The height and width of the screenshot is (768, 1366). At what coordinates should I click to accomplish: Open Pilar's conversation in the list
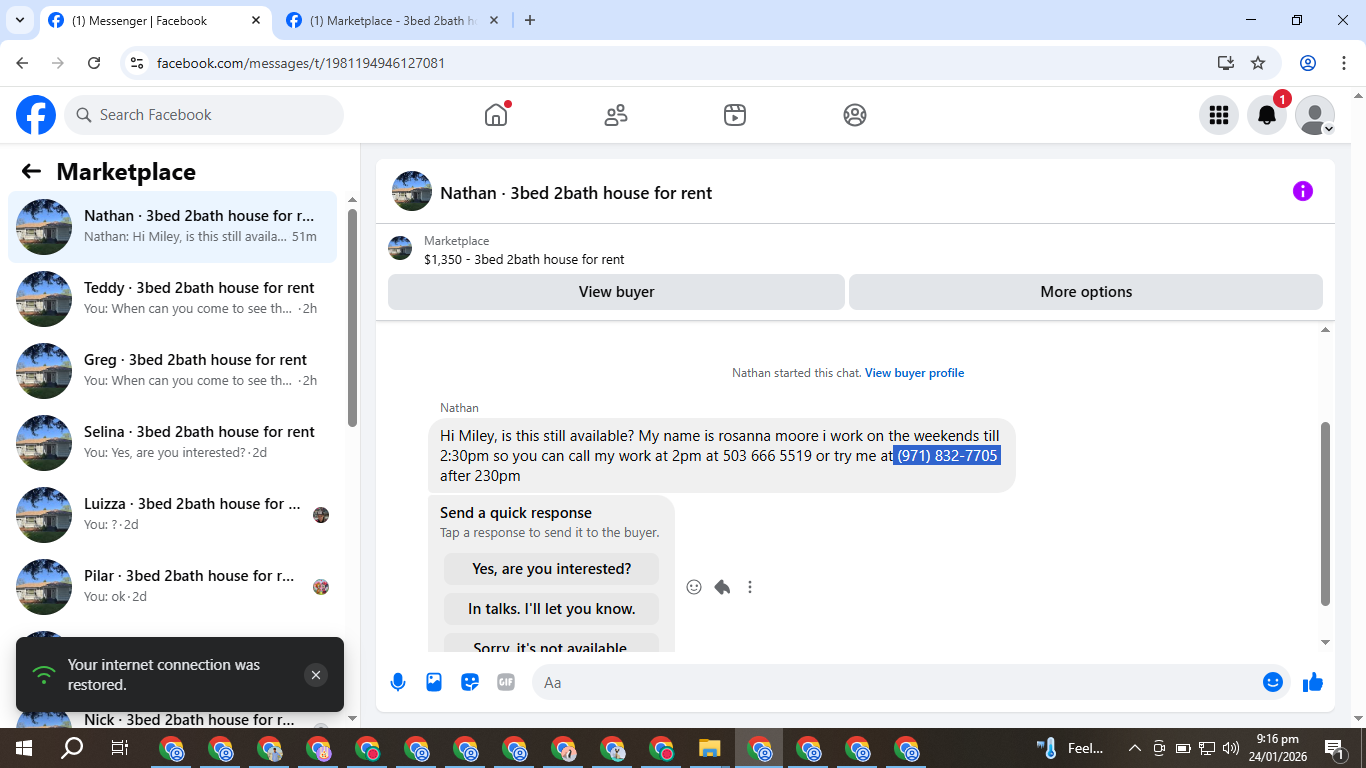pyautogui.click(x=173, y=587)
